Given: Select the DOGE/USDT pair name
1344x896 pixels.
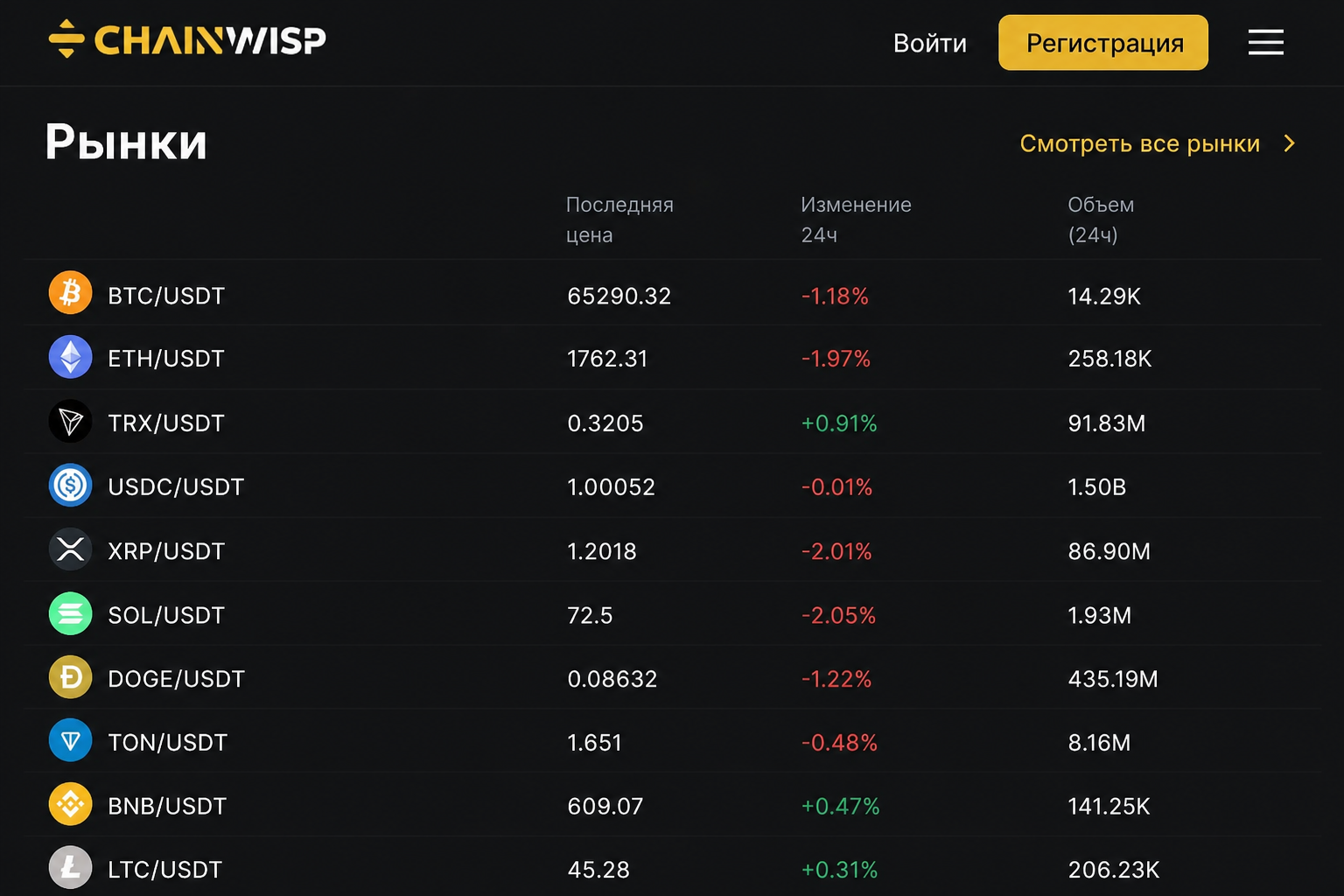Looking at the screenshot, I should (176, 679).
